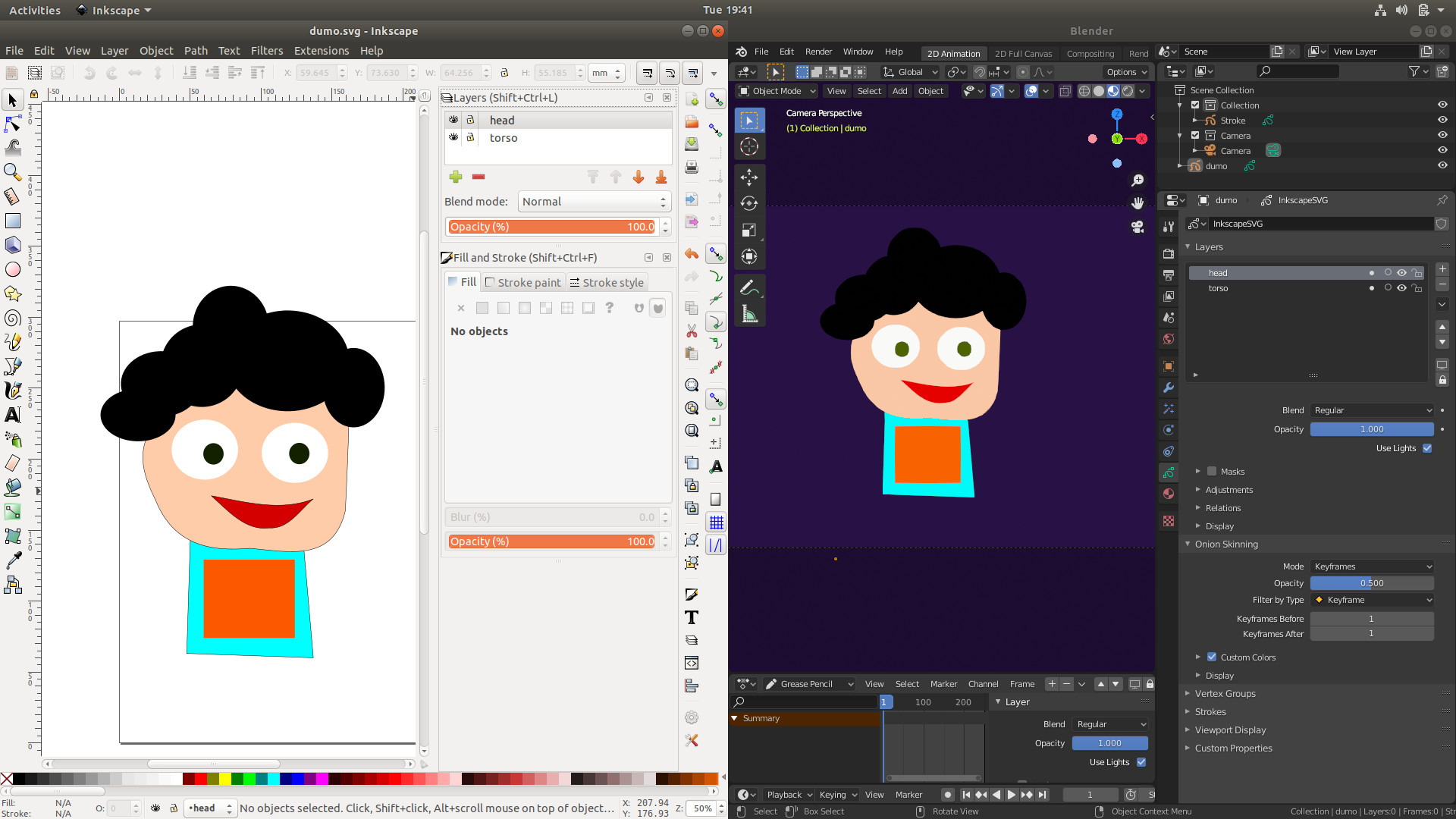Select Blender's Cursor tool
Viewport: 1456px width, 819px height.
749,147
